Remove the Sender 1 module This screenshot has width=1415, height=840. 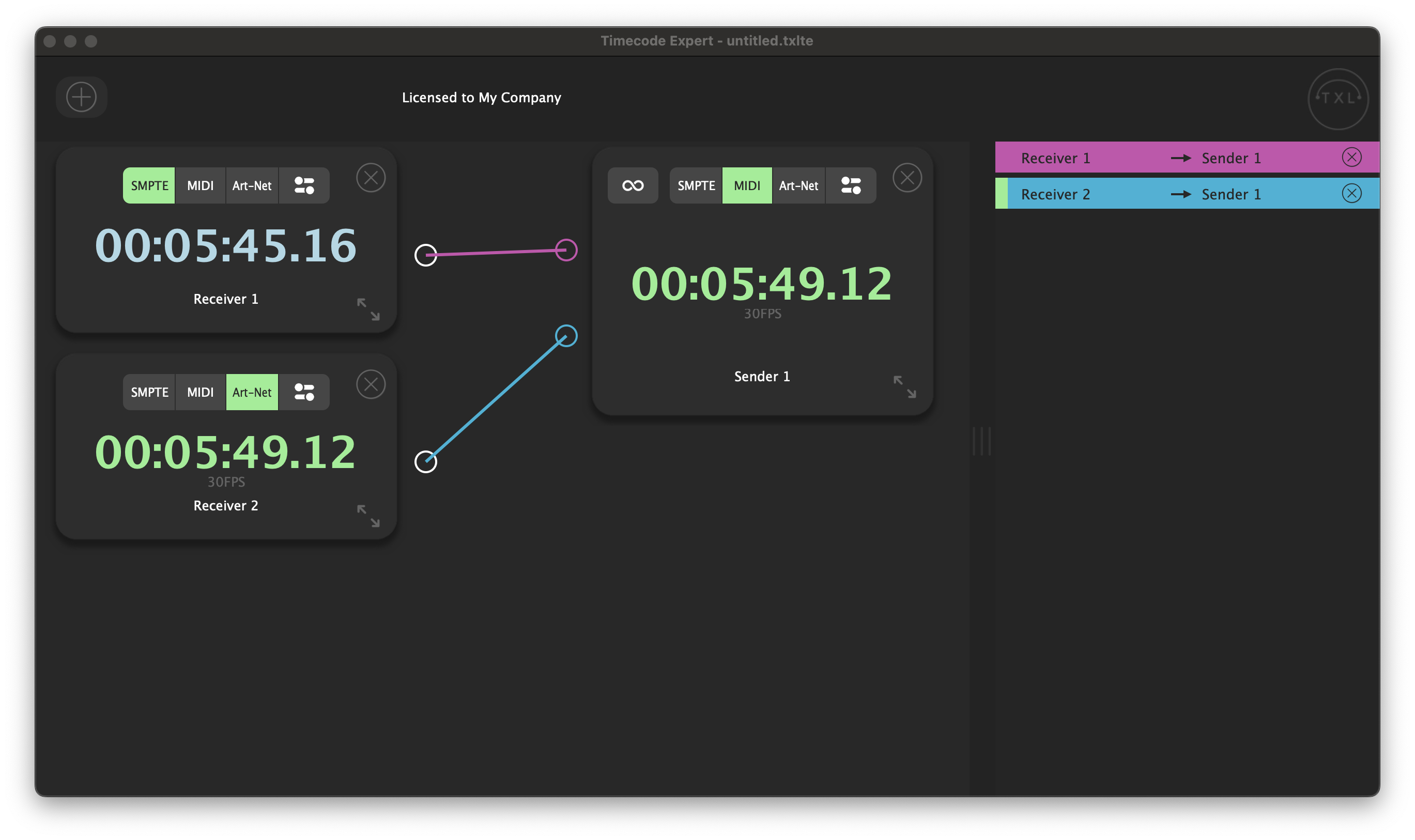[907, 178]
